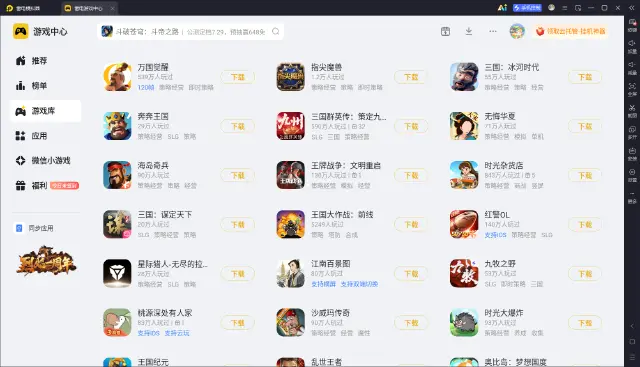Close the 雷电游戏中心 tab
This screenshot has width=640, height=367.
[x=112, y=8]
